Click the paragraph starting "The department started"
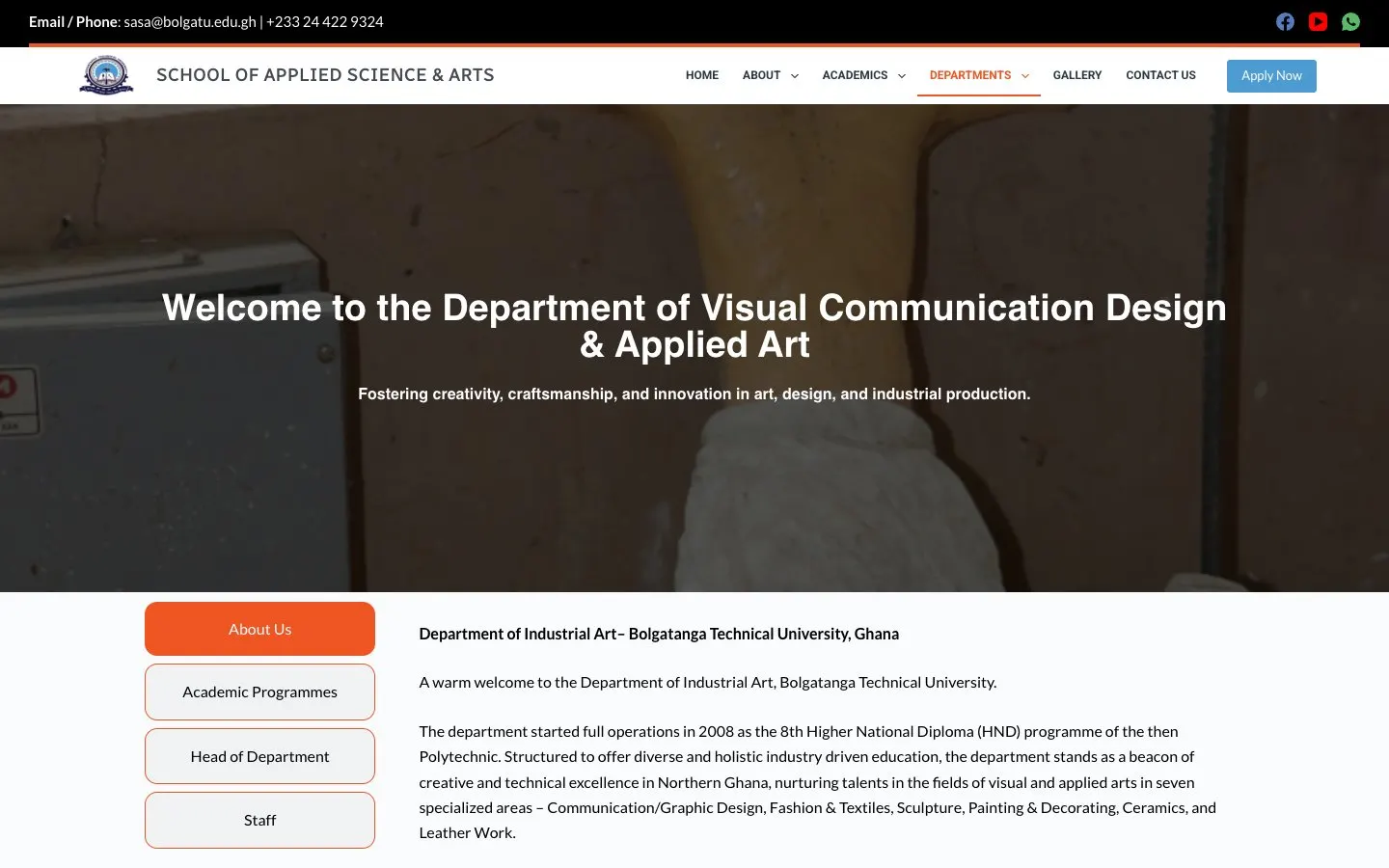 point(818,782)
